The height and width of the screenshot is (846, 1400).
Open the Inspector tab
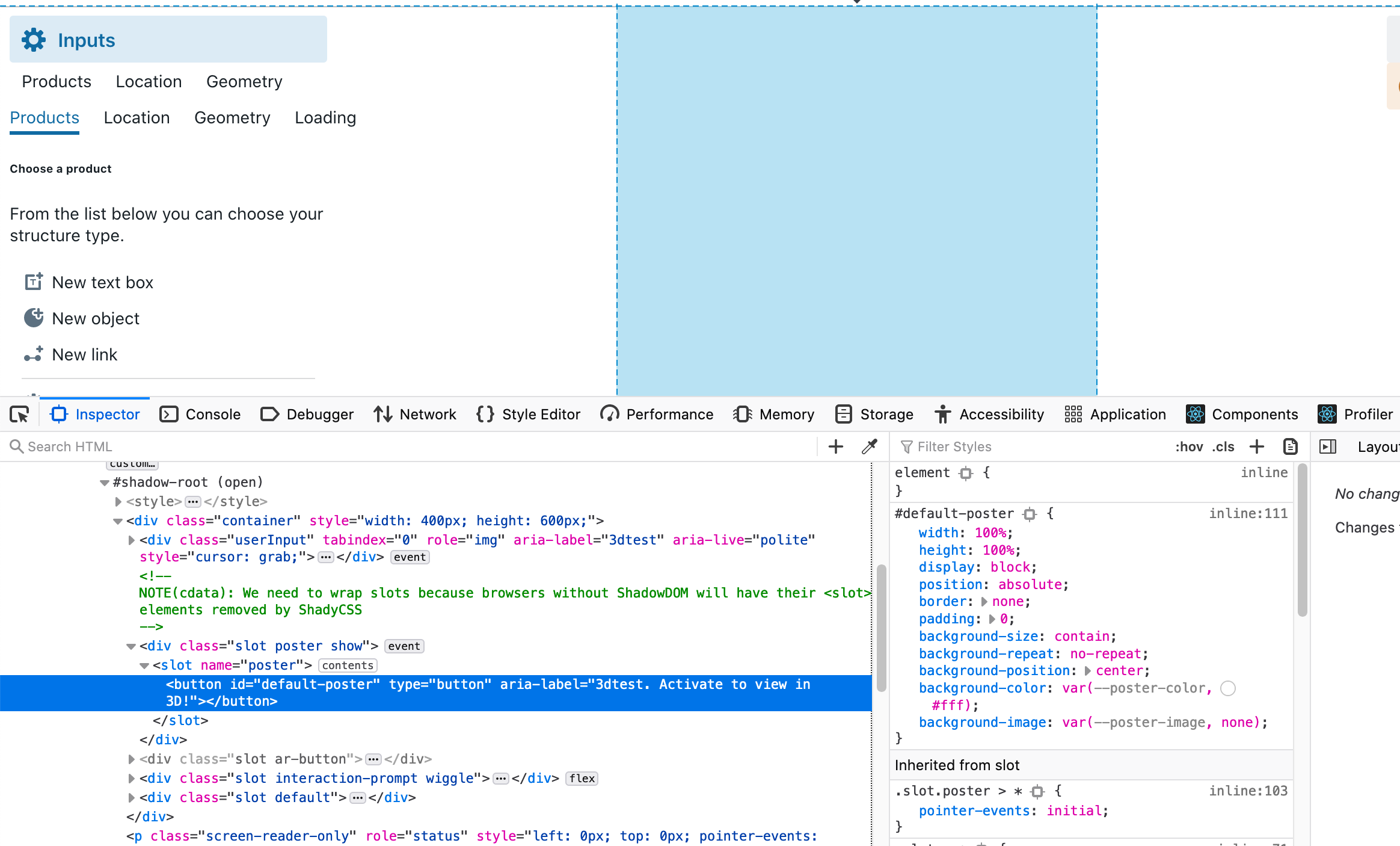tap(95, 414)
